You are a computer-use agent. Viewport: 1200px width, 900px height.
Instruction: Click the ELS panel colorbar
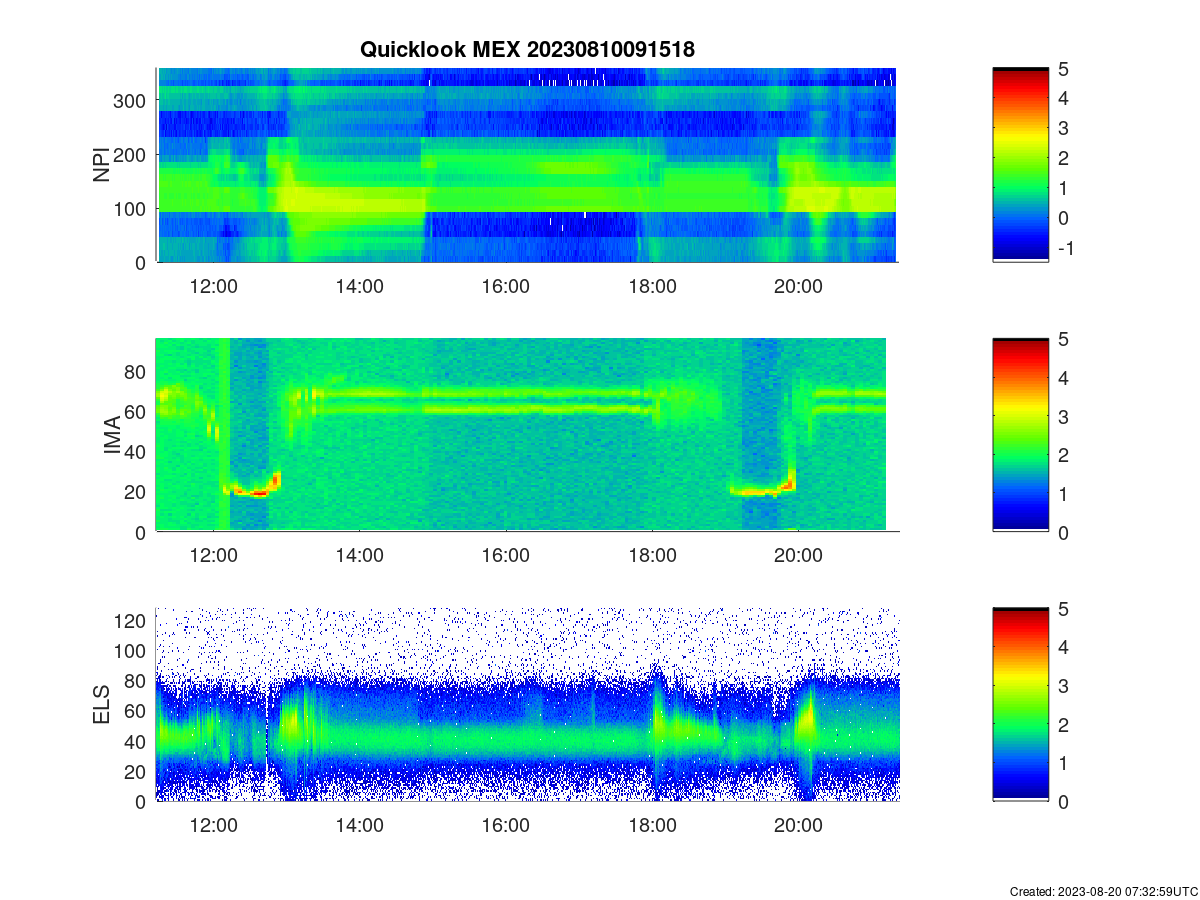point(1020,705)
